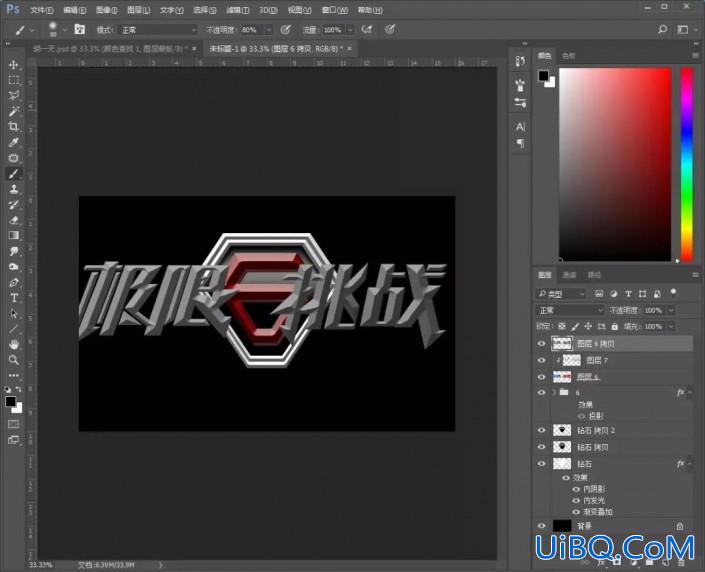Click toolbox foreground color swatch

(x=10, y=402)
